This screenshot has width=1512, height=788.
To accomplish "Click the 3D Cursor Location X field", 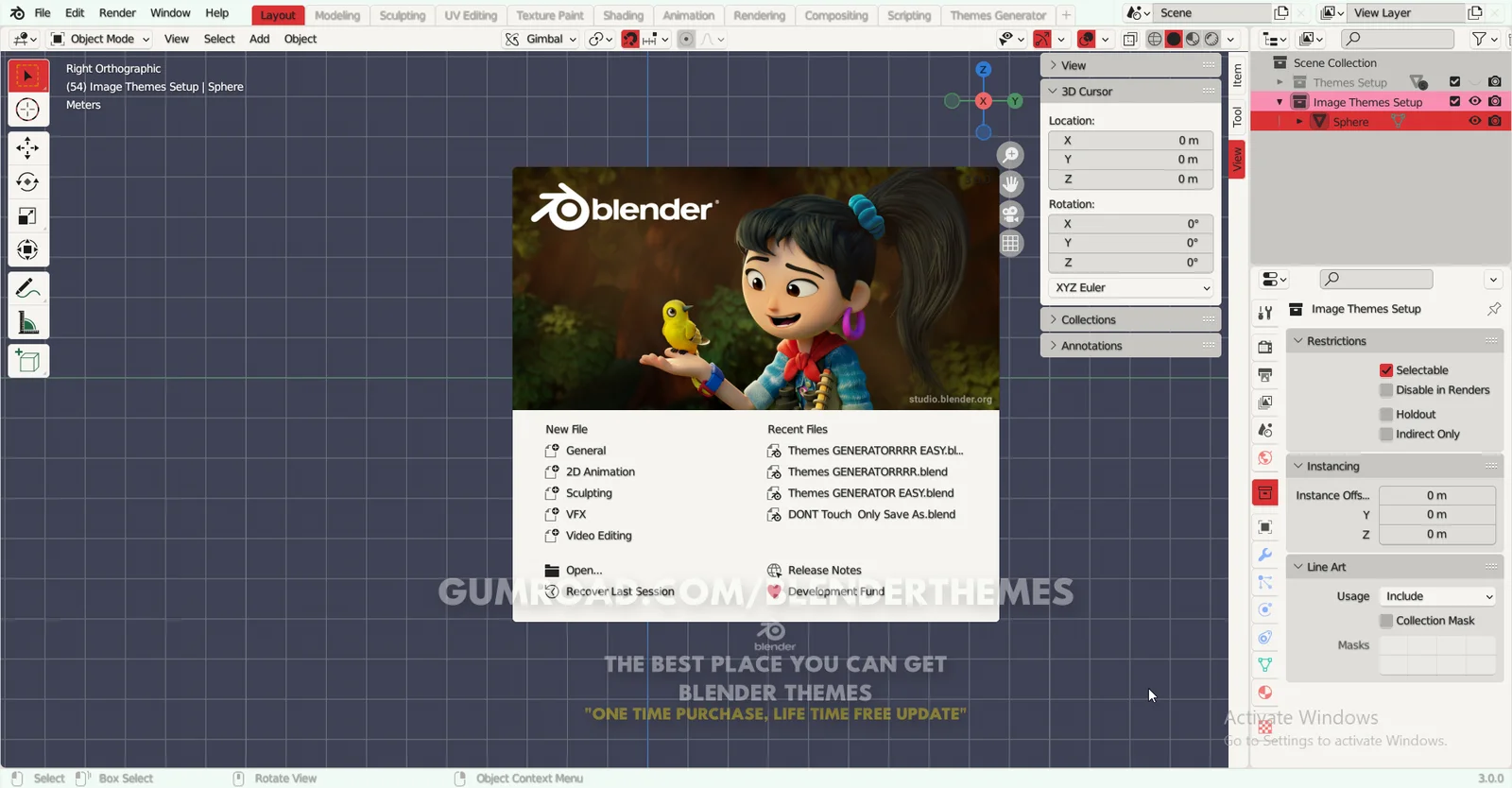I will (1131, 140).
